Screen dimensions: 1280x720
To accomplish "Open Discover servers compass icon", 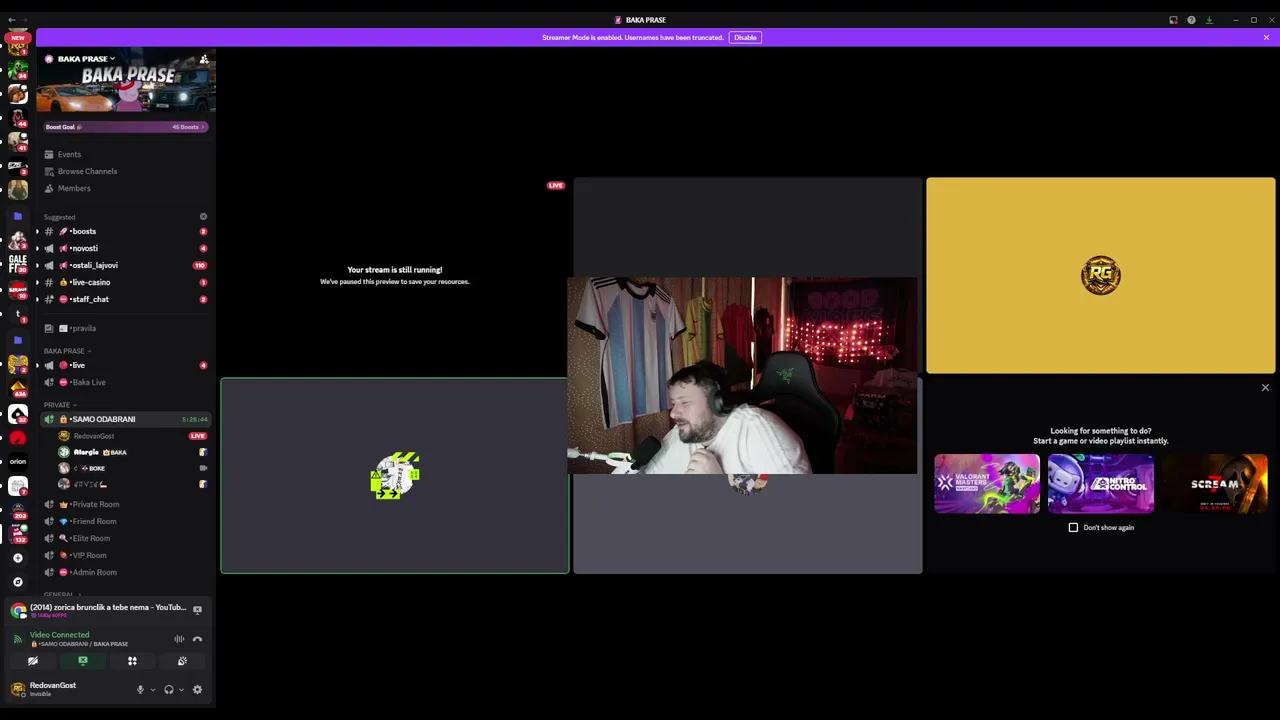I will tap(17, 581).
